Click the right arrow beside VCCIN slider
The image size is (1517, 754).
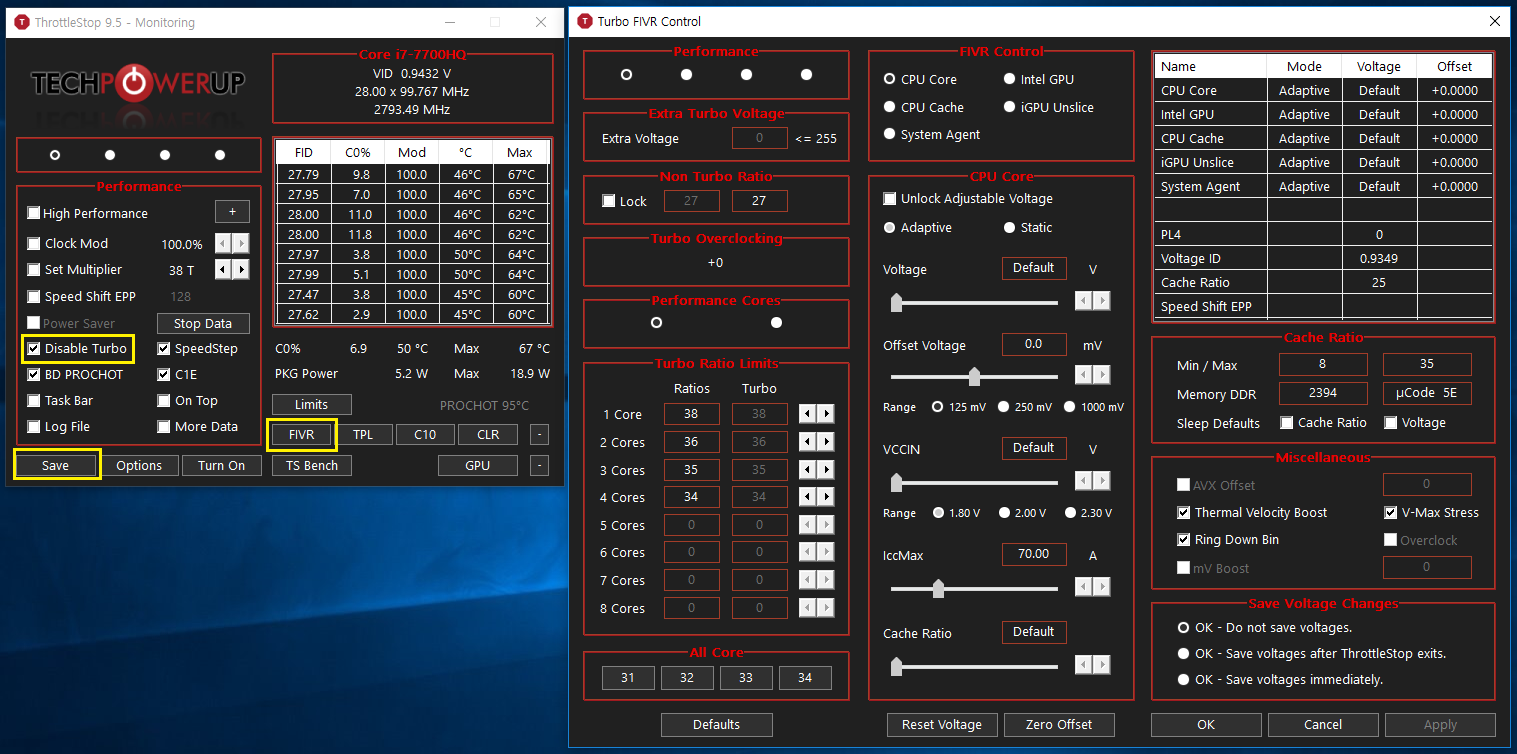[1101, 481]
